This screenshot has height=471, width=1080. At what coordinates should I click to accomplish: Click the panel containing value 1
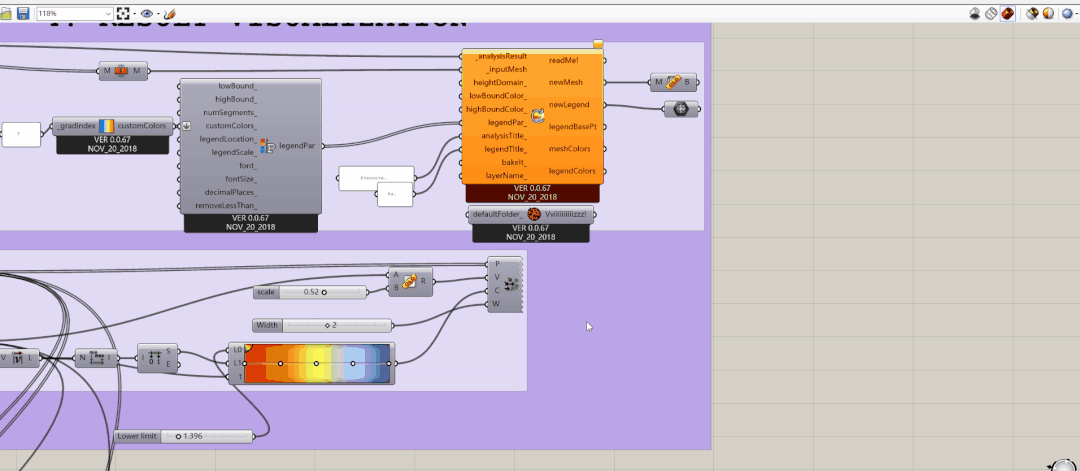point(20,134)
